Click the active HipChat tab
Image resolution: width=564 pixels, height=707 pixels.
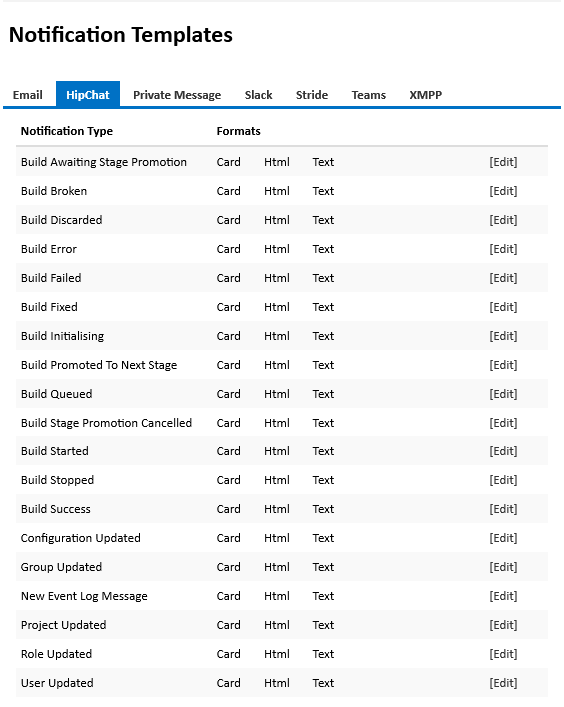click(88, 94)
